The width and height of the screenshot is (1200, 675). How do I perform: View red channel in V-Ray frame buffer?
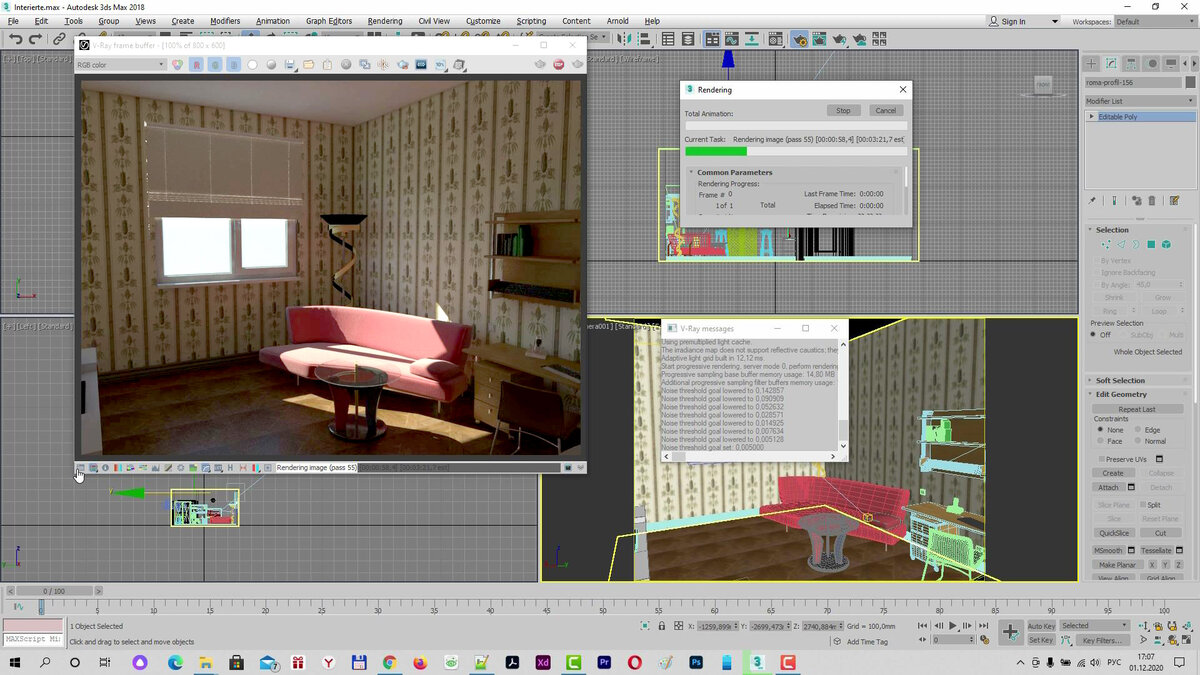[x=196, y=64]
